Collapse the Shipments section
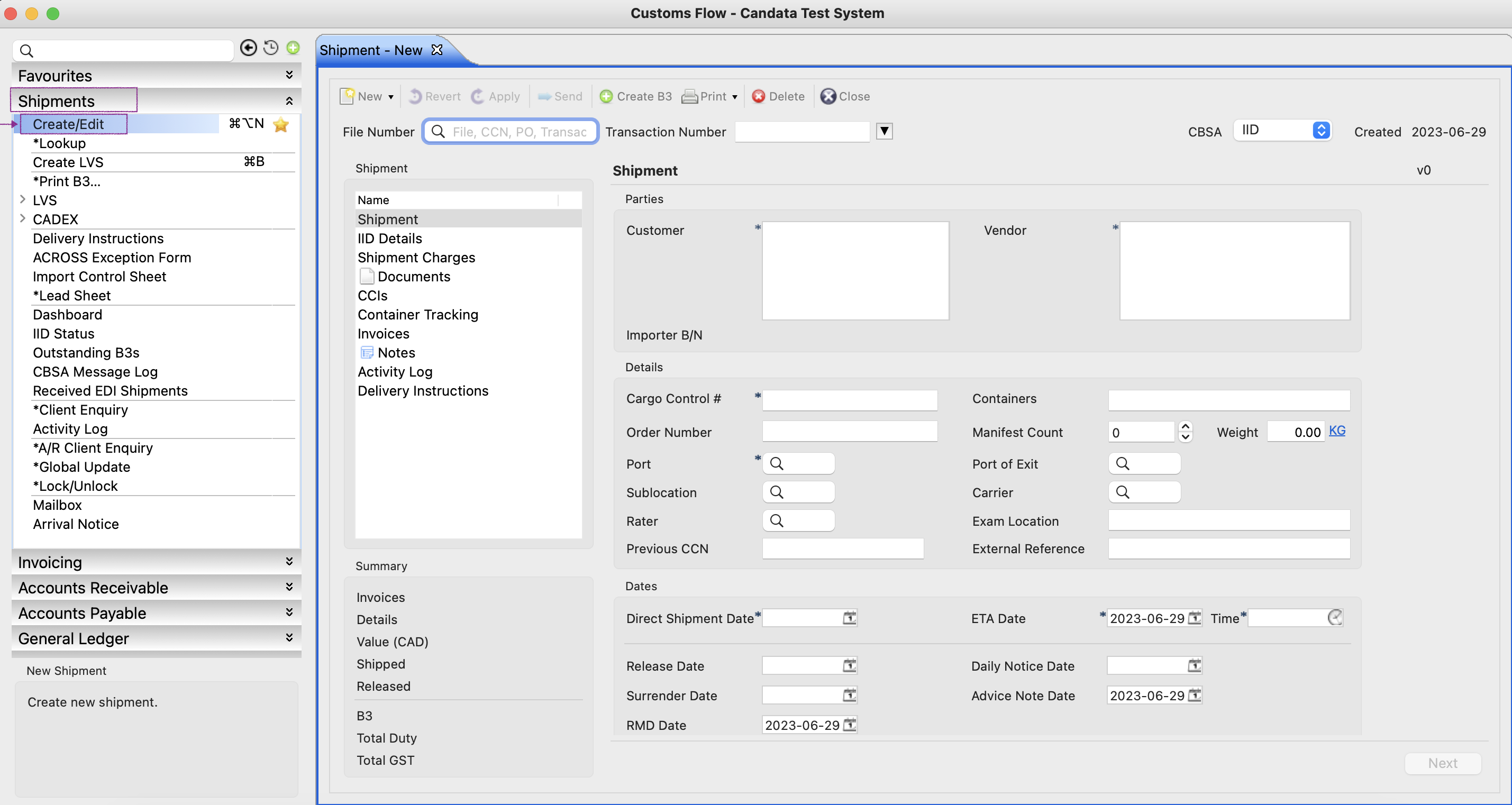The width and height of the screenshot is (1512, 805). 289,101
